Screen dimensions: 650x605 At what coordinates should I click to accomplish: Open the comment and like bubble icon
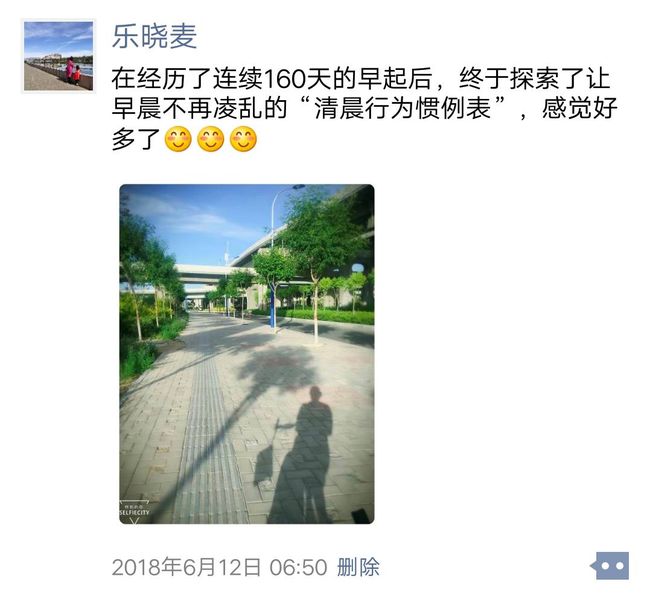click(x=610, y=566)
